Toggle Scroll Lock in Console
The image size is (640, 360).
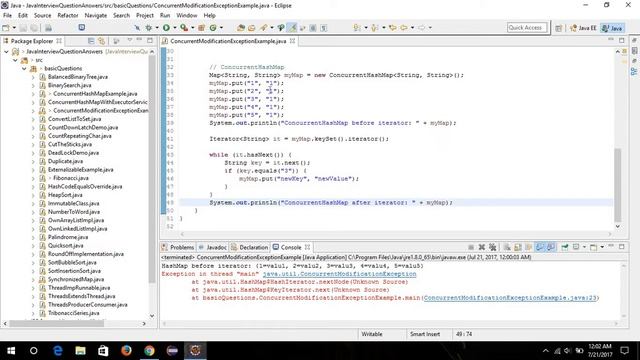click(518, 247)
